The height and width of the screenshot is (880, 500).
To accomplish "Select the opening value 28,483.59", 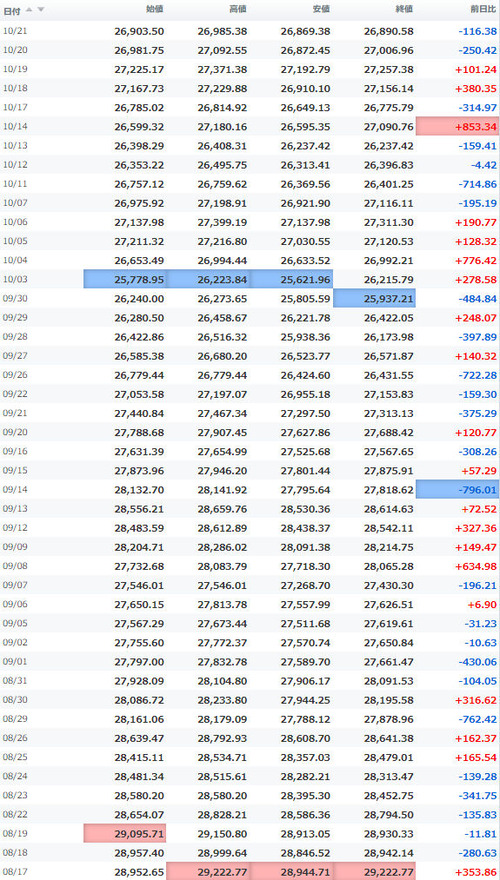I will (139, 528).
